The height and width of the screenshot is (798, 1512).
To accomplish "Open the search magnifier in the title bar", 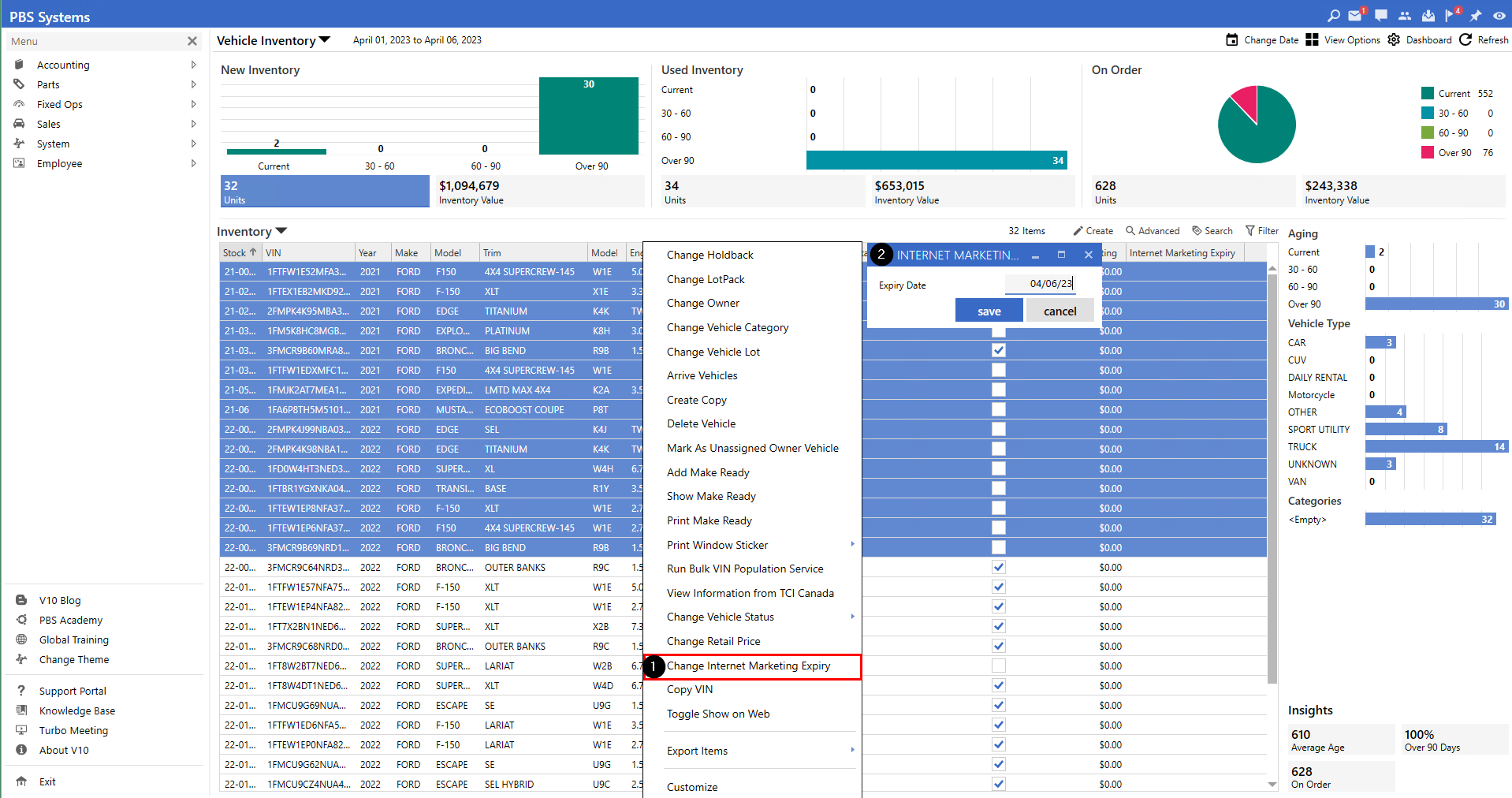I will tap(1334, 16).
